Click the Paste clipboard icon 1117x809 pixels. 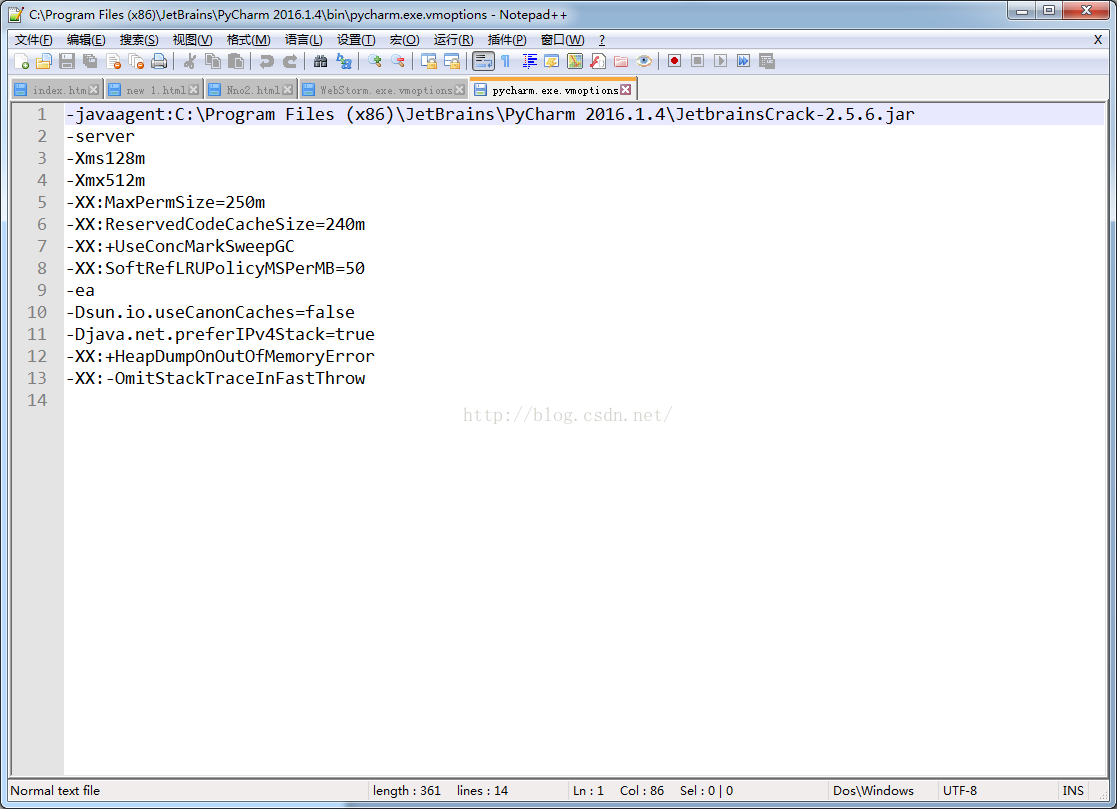[x=236, y=62]
